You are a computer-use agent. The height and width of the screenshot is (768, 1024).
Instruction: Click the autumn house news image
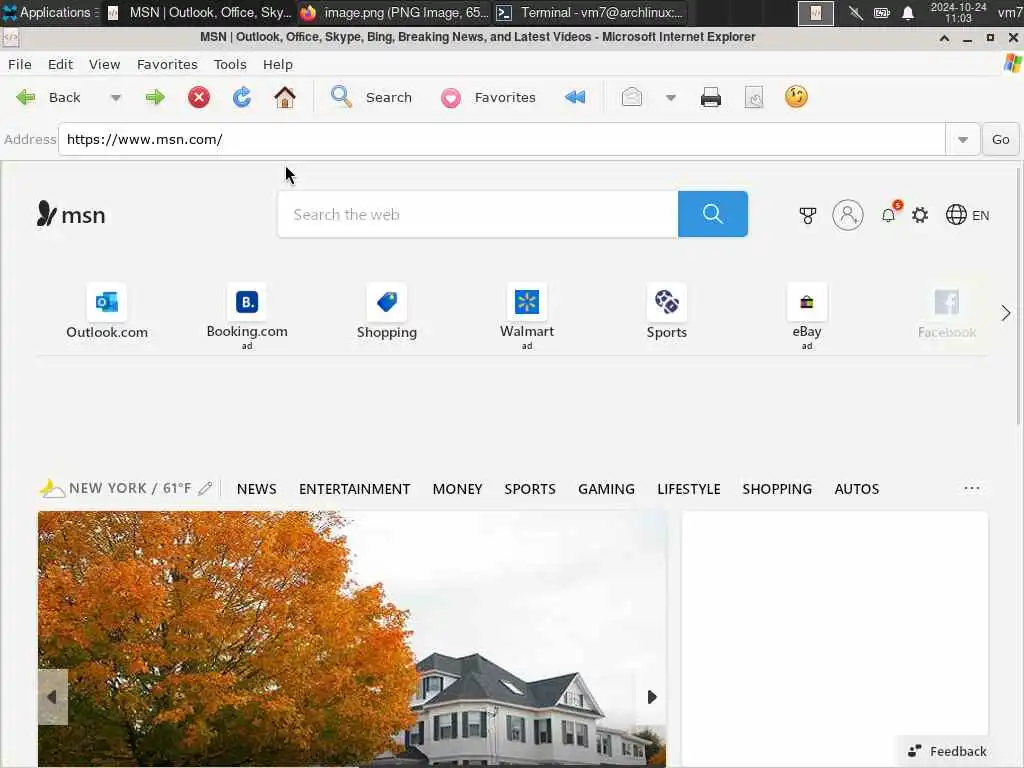(352, 639)
